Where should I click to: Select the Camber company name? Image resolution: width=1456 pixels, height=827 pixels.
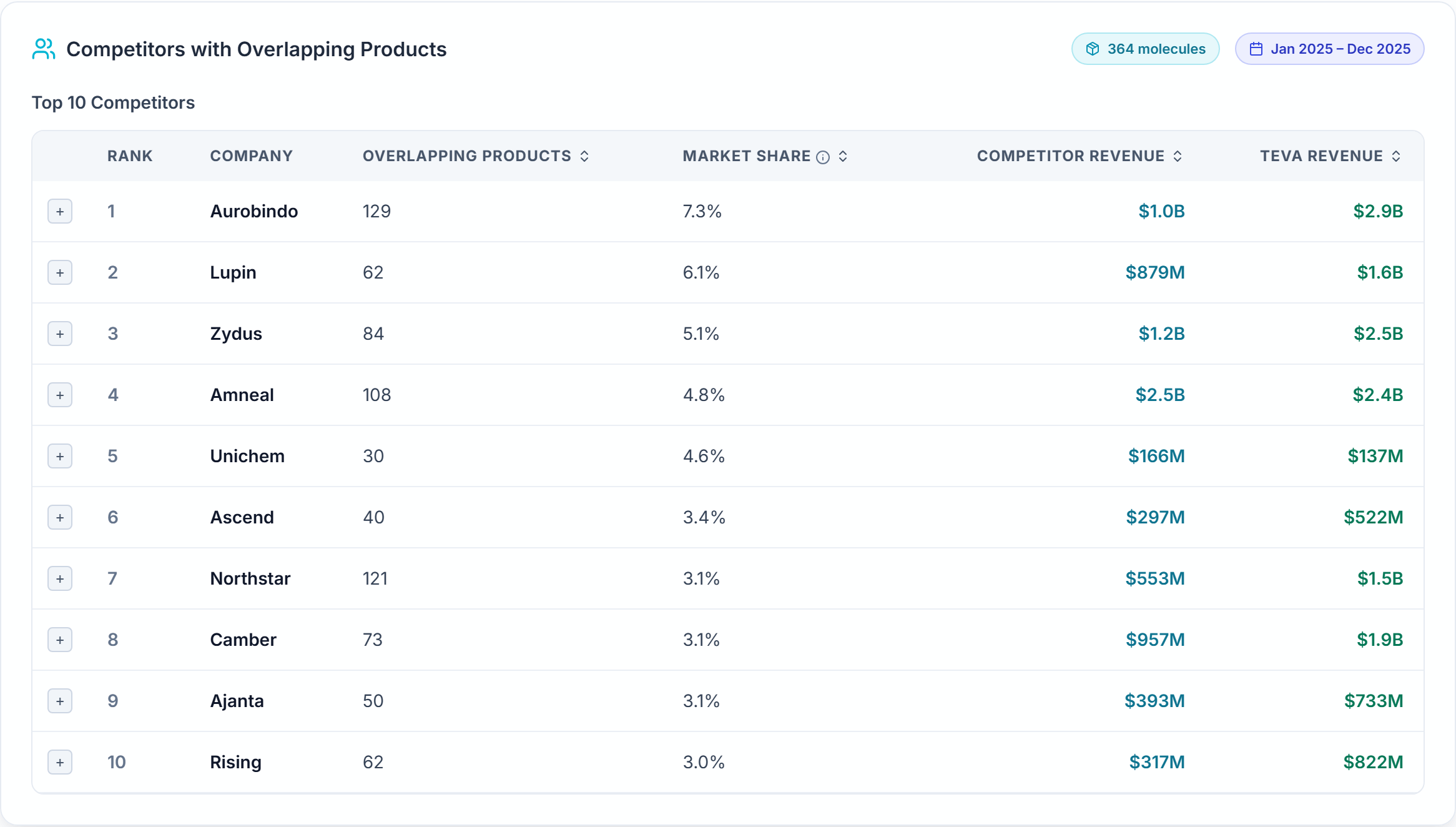tap(243, 640)
